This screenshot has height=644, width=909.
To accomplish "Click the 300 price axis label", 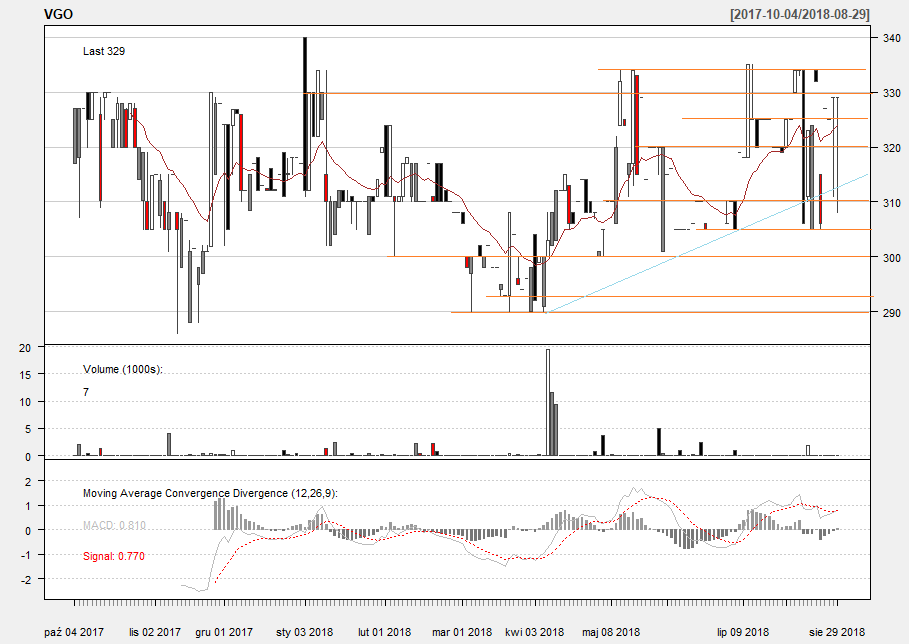I will [892, 258].
